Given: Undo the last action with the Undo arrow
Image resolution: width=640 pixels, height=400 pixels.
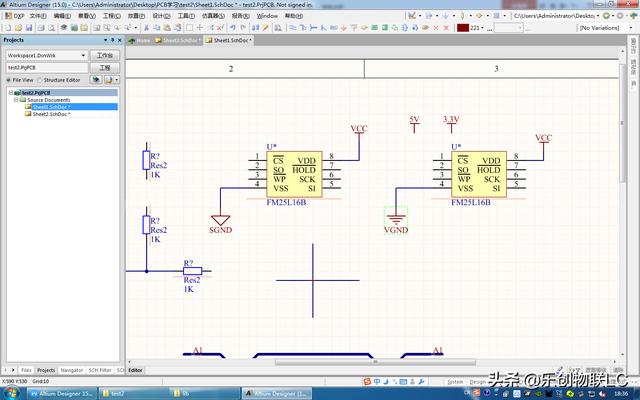Looking at the screenshot, I should tap(233, 28).
